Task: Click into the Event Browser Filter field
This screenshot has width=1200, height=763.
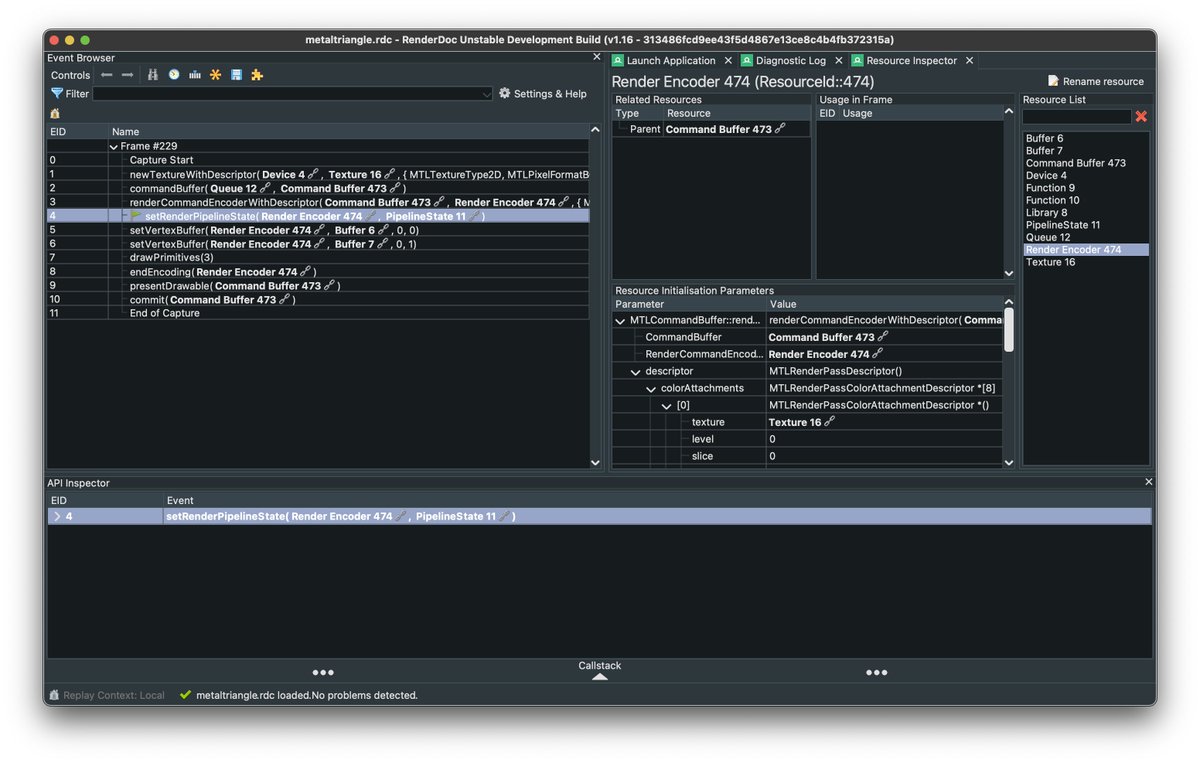Action: [x=293, y=94]
